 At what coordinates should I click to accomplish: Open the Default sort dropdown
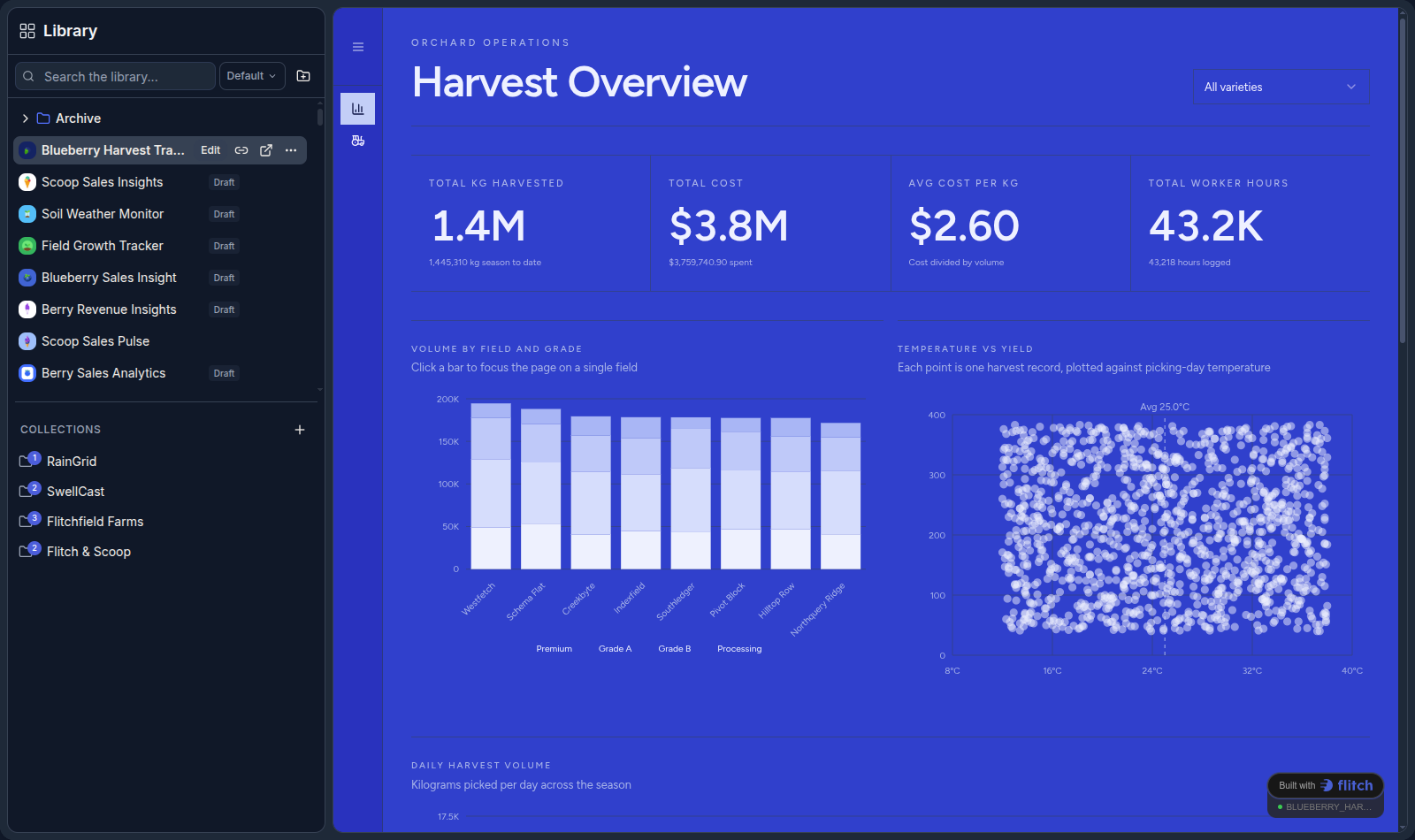(252, 76)
